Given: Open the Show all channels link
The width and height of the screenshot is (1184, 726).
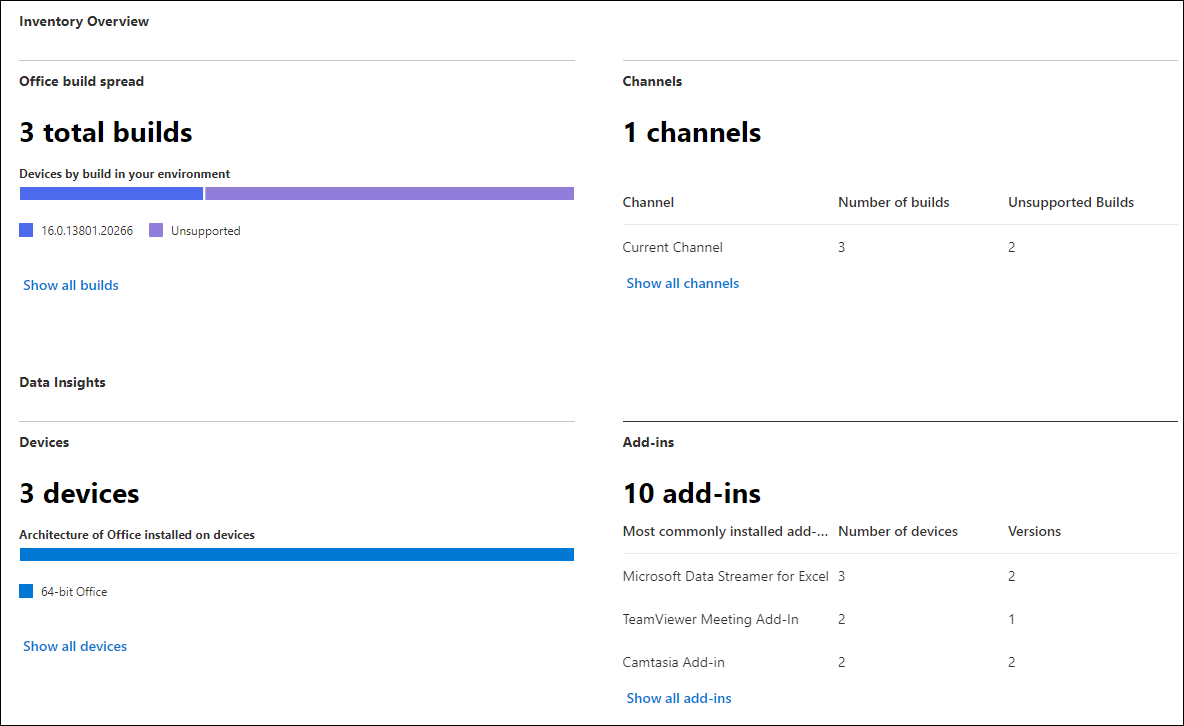Looking at the screenshot, I should click(x=683, y=283).
